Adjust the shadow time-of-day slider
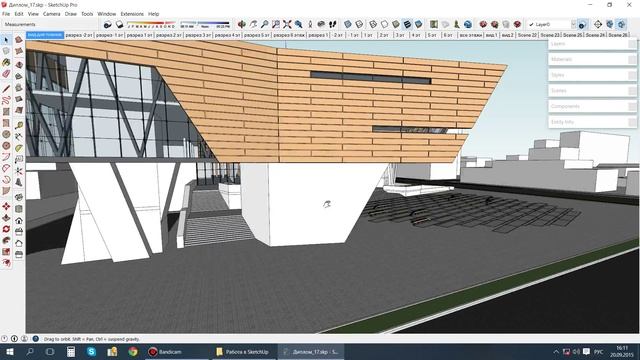 click(x=205, y=24)
